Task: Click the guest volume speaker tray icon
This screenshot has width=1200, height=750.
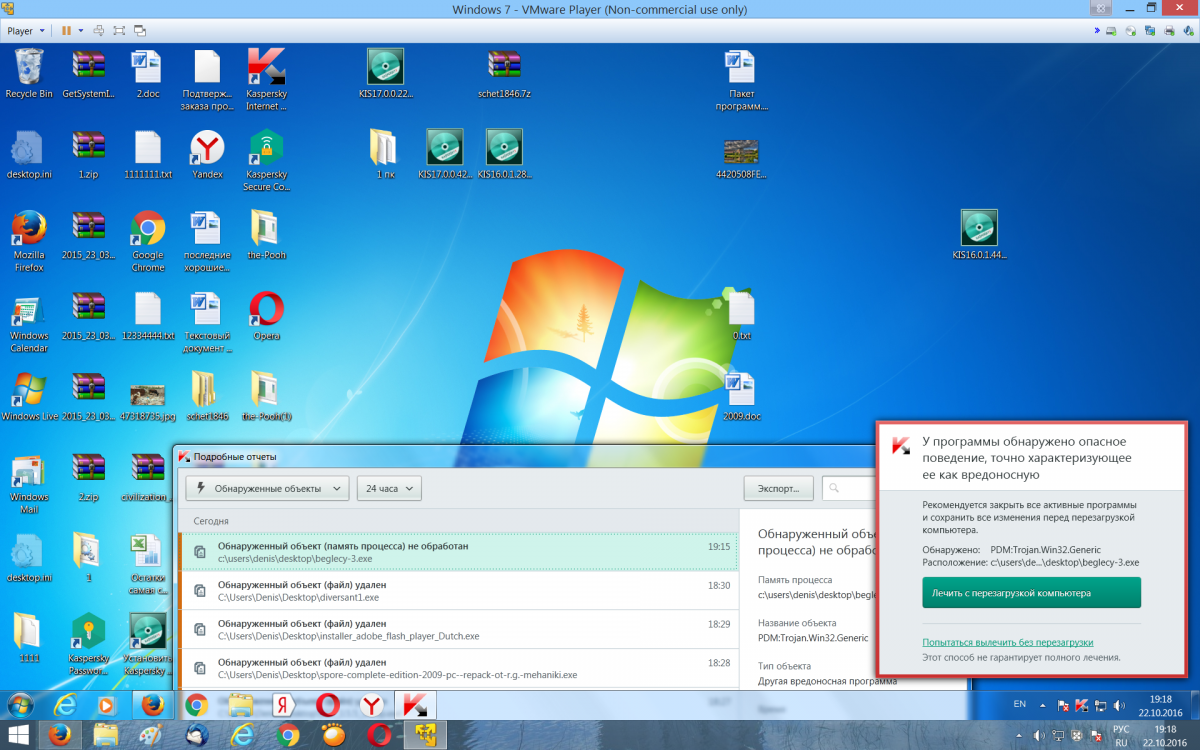Action: click(x=1117, y=705)
